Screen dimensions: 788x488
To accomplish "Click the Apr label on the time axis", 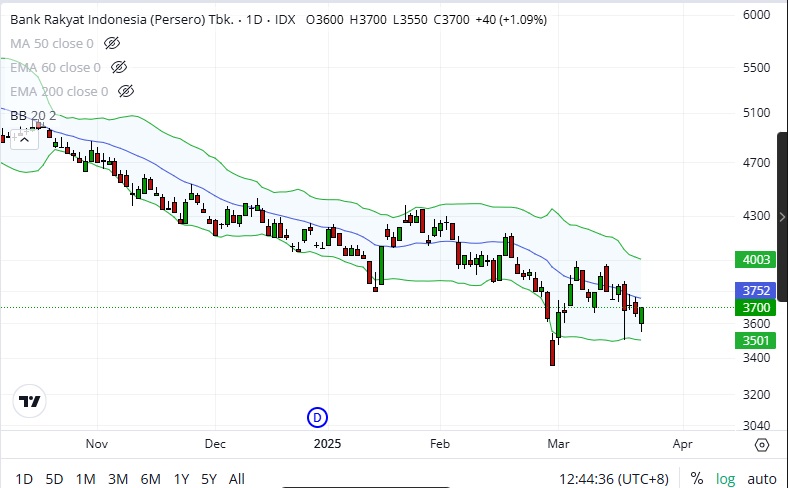I will point(682,444).
